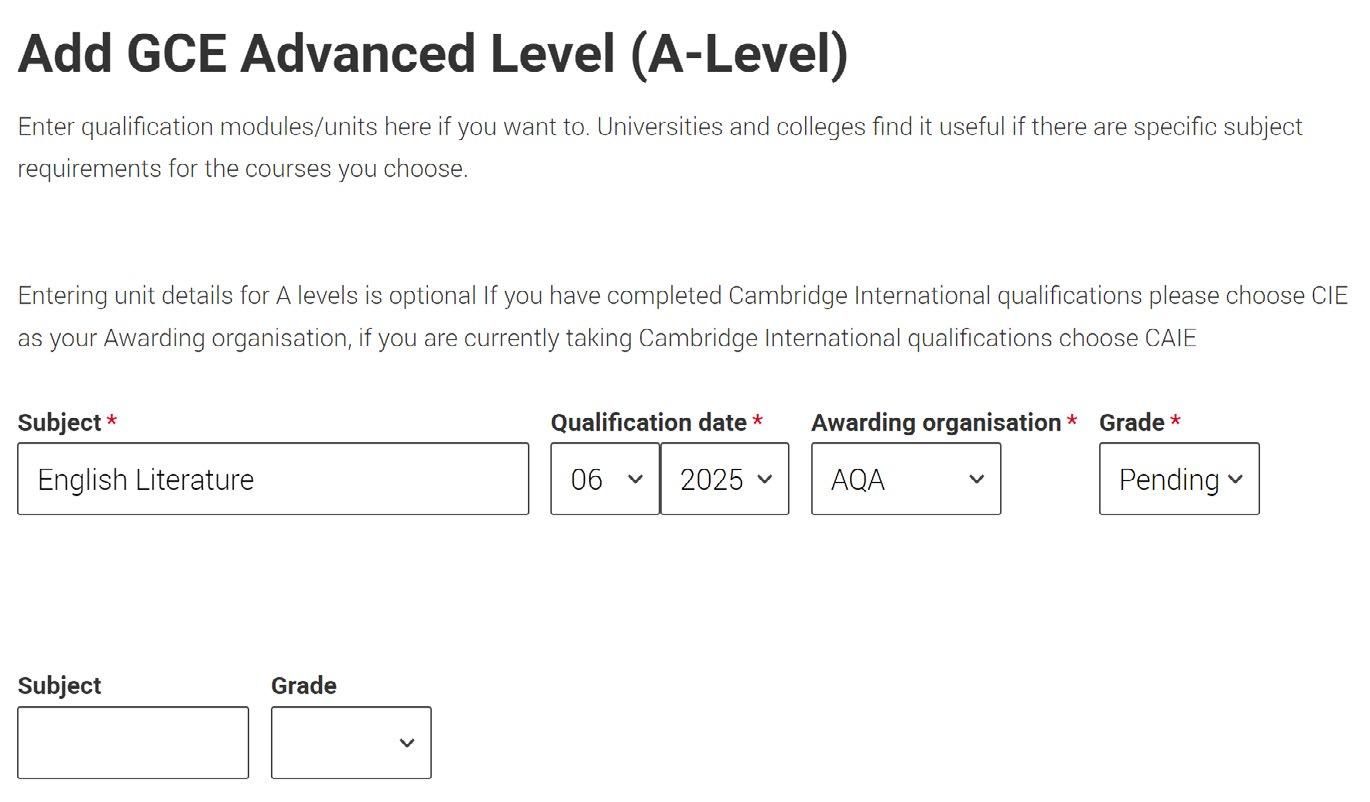The width and height of the screenshot is (1370, 802).
Task: Click the Qualification date label
Action: (x=649, y=423)
